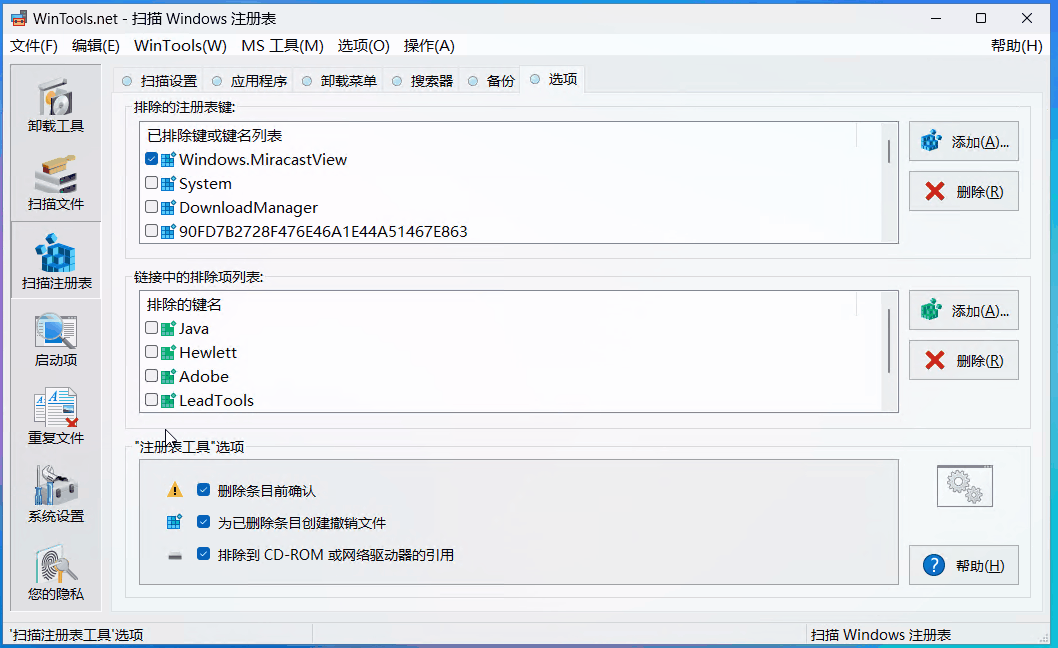This screenshot has width=1058, height=648.
Task: Select the 扫描注册表 sidebar tool
Action: point(56,261)
